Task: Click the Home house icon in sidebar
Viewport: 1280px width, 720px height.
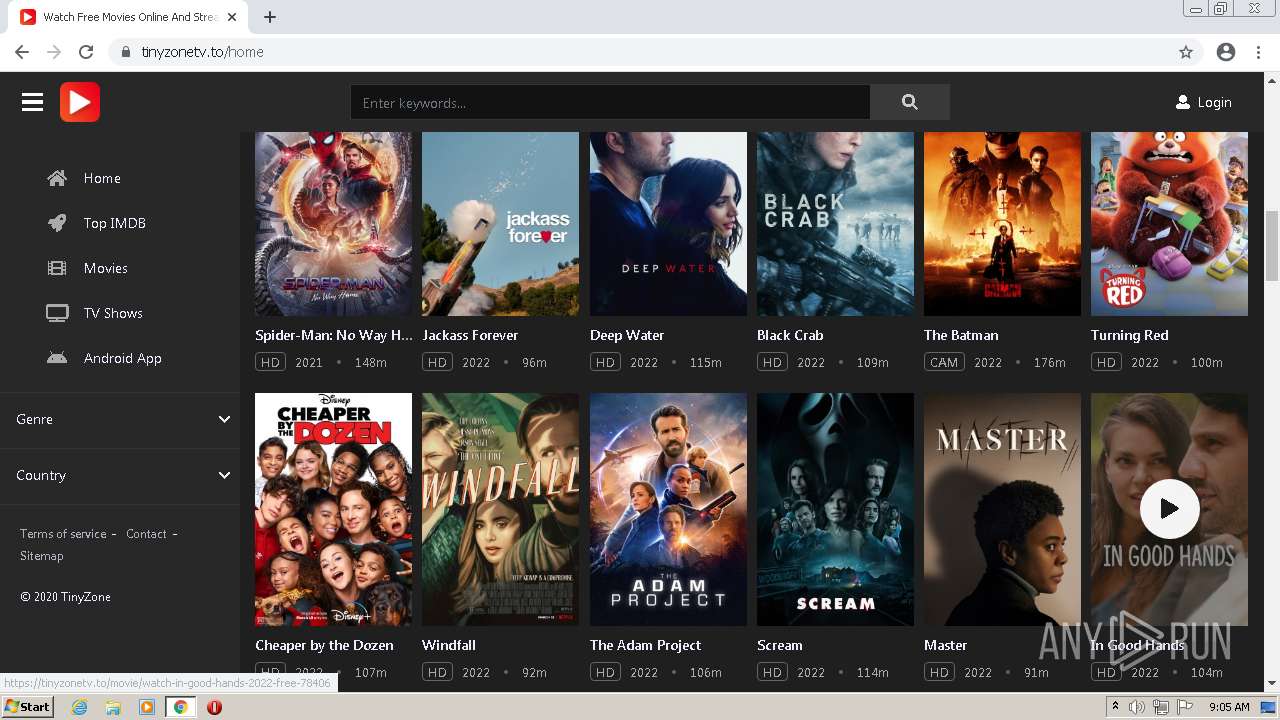Action: 57,178
